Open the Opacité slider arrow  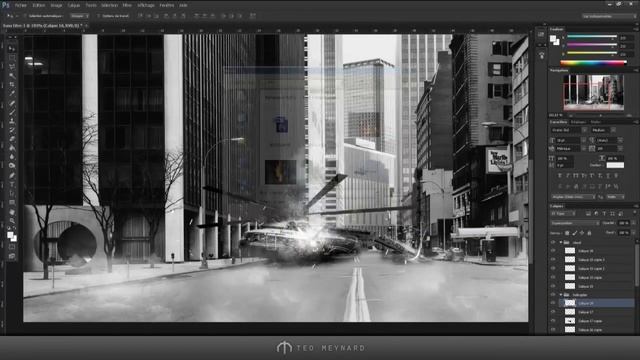633,223
